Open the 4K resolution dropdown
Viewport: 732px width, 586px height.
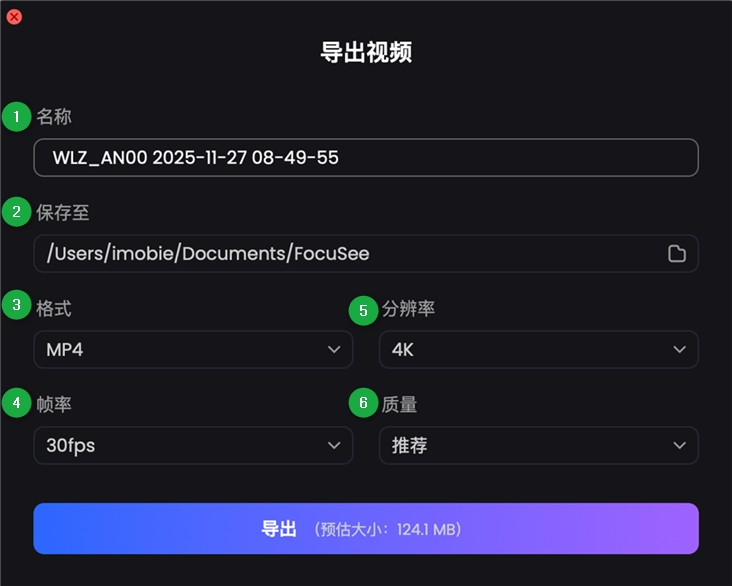pos(539,349)
